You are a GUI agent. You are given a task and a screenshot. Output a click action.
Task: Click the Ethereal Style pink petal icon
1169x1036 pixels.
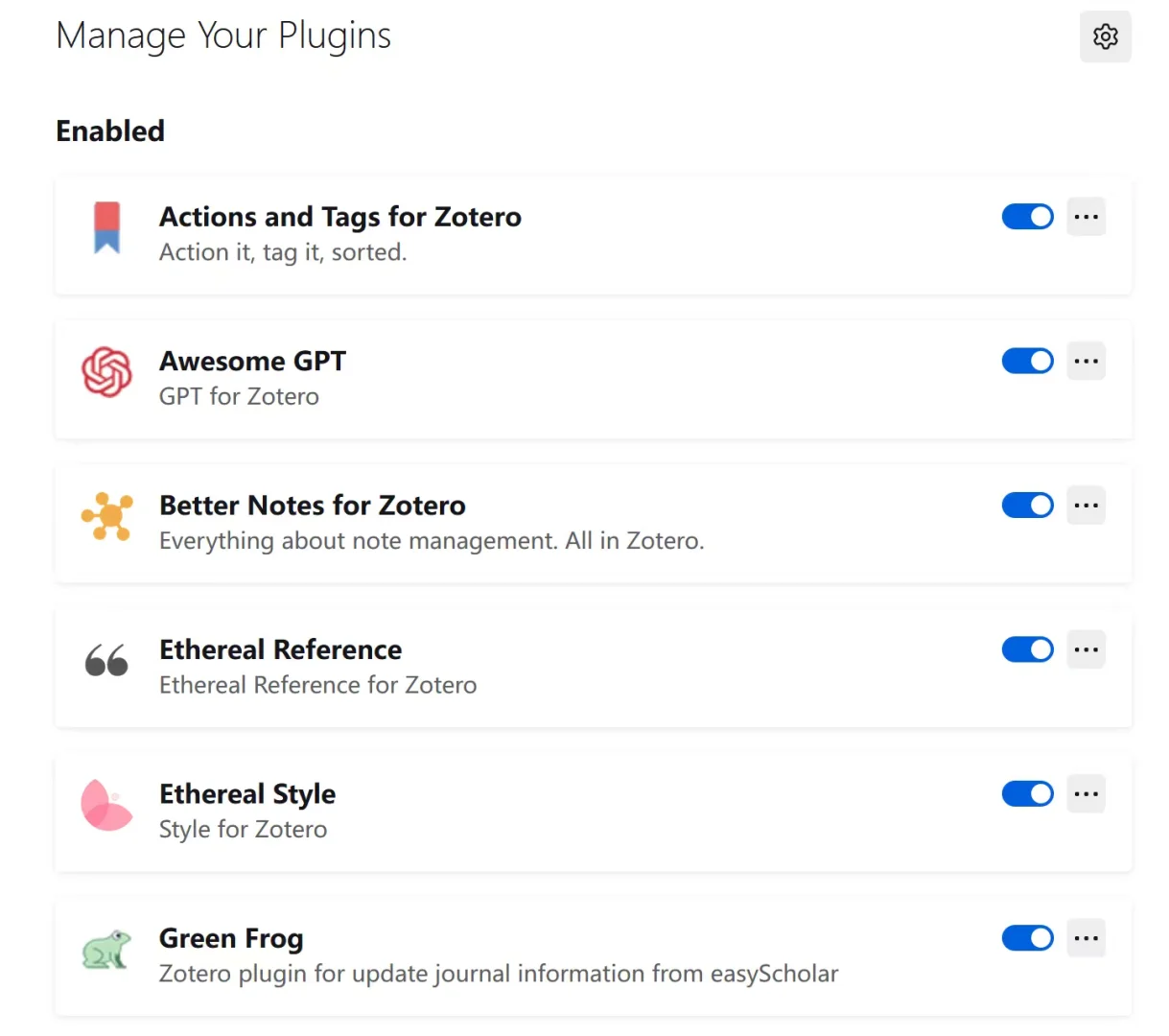click(x=106, y=805)
